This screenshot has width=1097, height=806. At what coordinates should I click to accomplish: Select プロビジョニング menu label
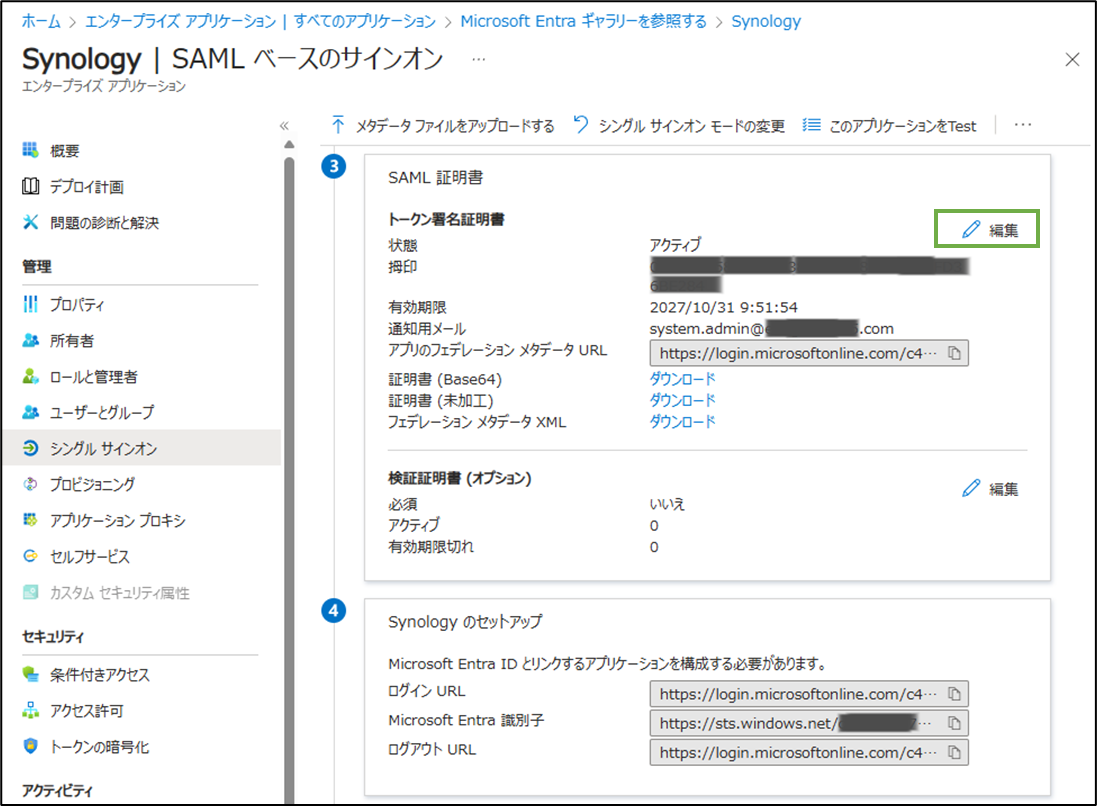click(92, 484)
